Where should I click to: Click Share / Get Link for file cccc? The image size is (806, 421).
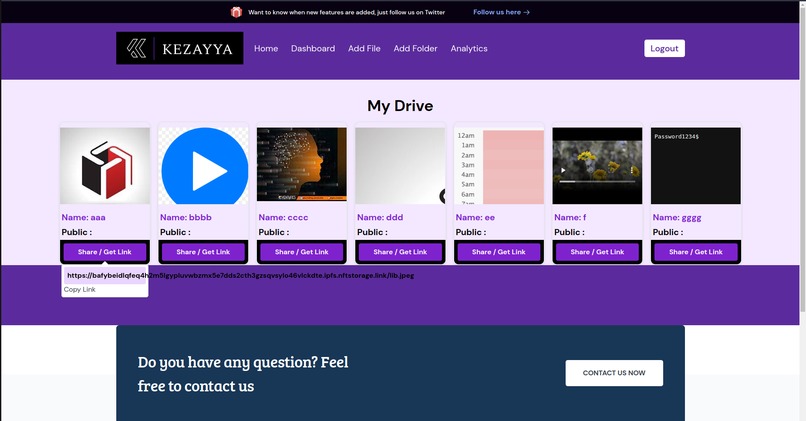point(302,252)
